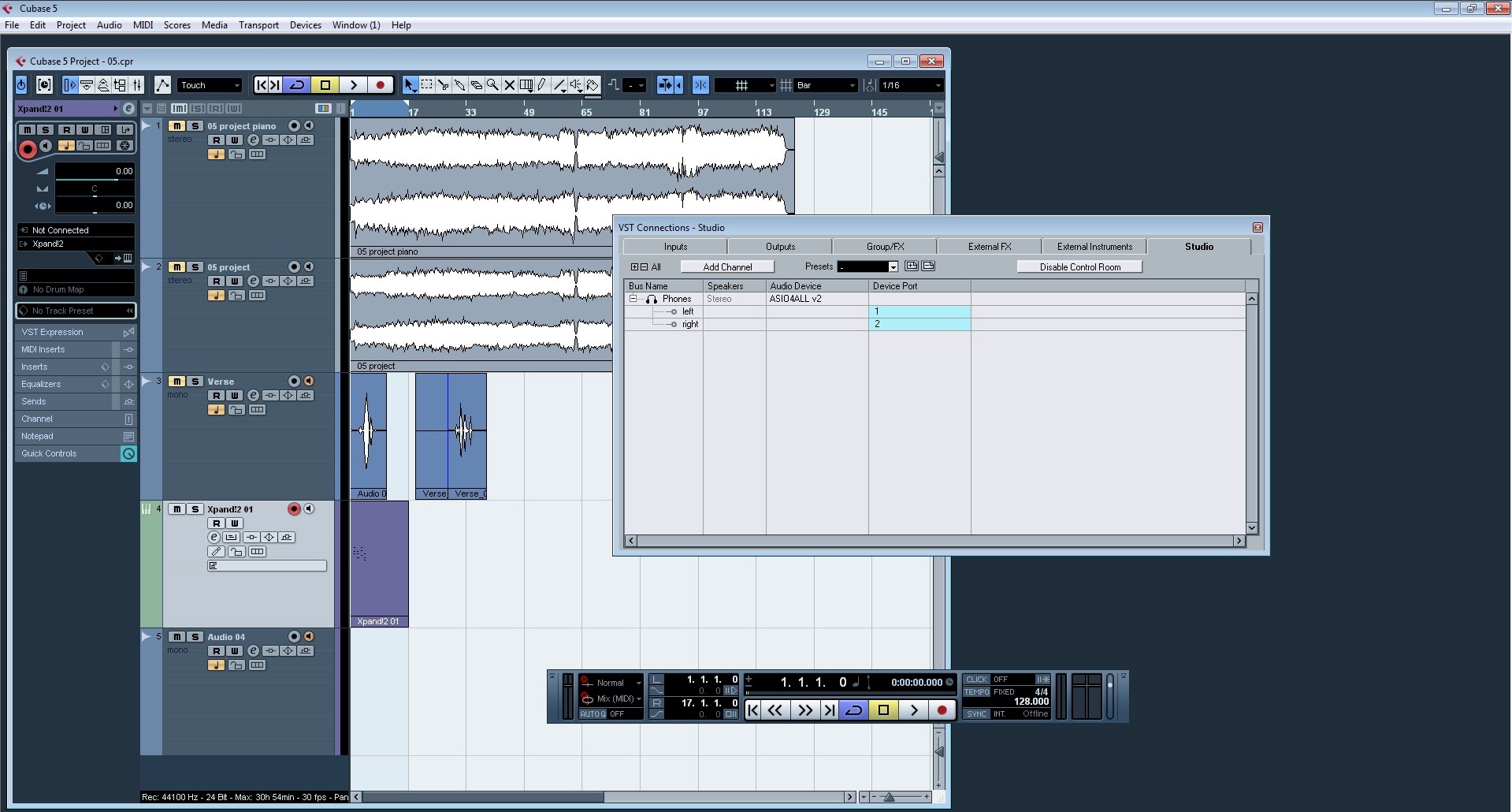Select the Line tool in toolbar
1512x812 pixels.
click(x=559, y=85)
